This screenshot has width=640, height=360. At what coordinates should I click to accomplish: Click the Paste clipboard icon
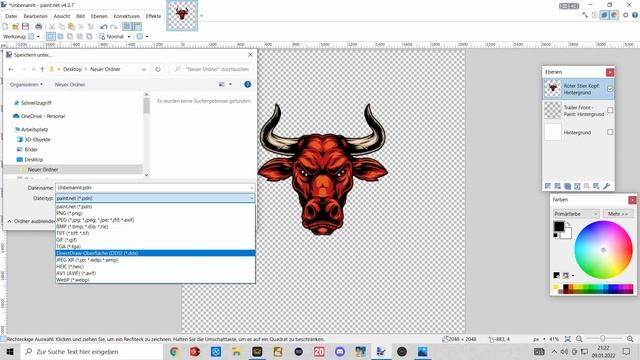[71, 27]
